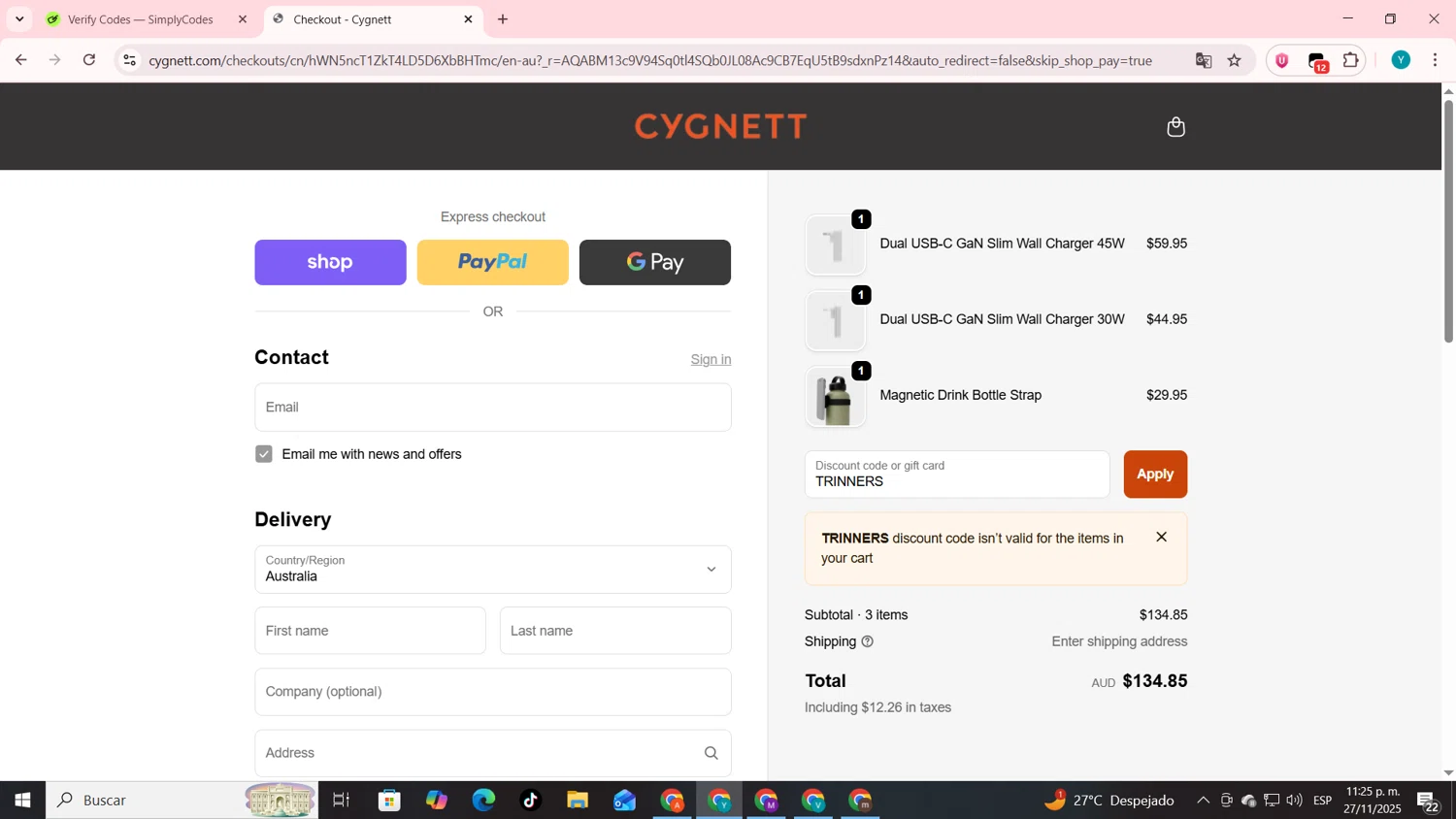This screenshot has height=819, width=1456.
Task: Open volume control in system tray
Action: point(1294,801)
